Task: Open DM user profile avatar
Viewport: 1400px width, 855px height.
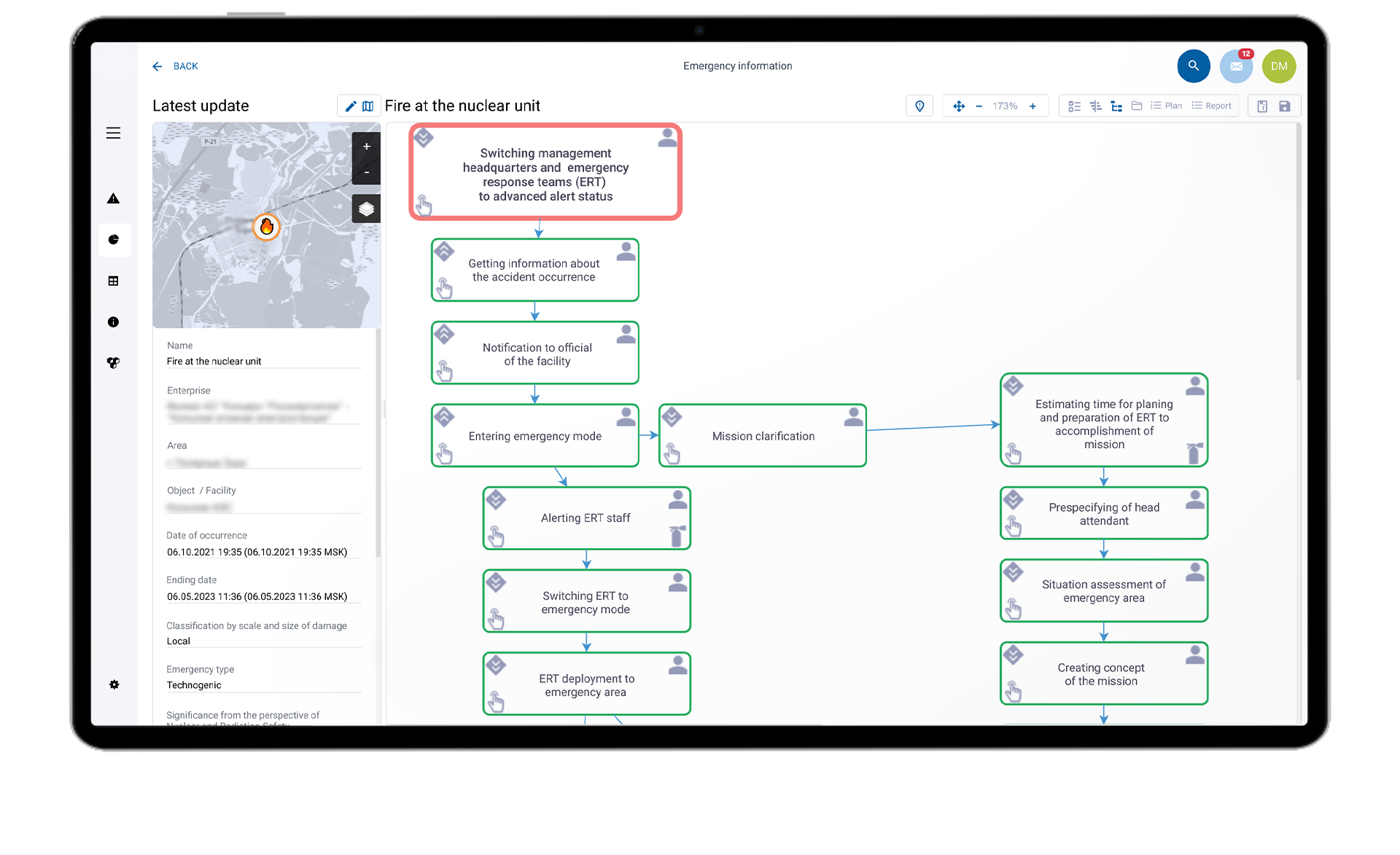Action: [1279, 66]
